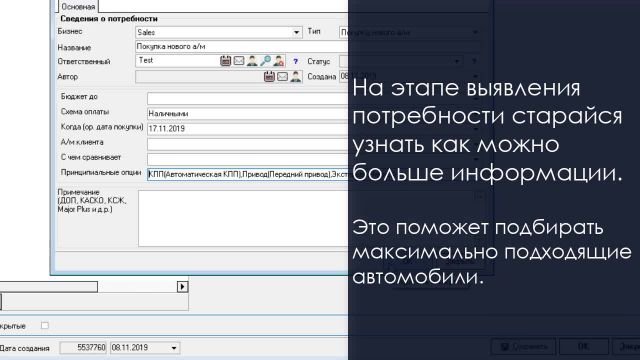The image size is (640, 360).
Task: Click the Когда field with 17.11.2019
Action: coord(248,129)
